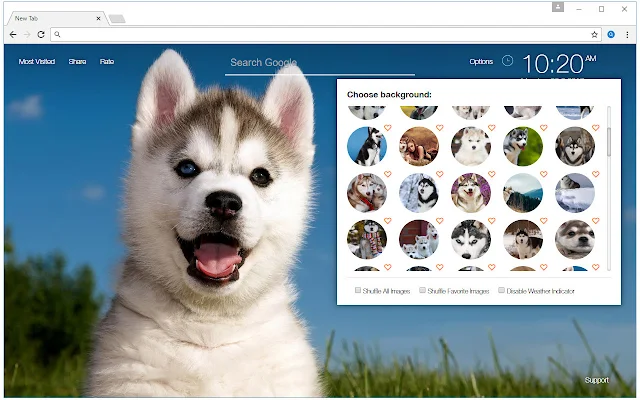Viewport: 640px width, 400px height.
Task: Bookmark this page with the star icon
Action: (x=594, y=35)
